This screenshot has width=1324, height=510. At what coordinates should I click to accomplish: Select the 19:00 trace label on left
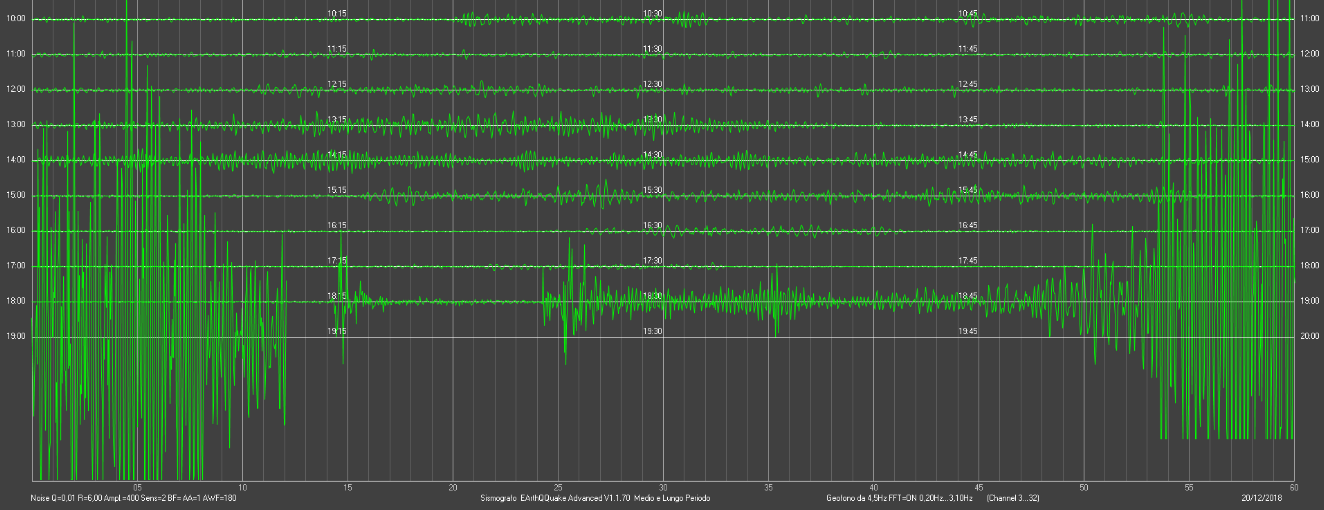(15, 337)
